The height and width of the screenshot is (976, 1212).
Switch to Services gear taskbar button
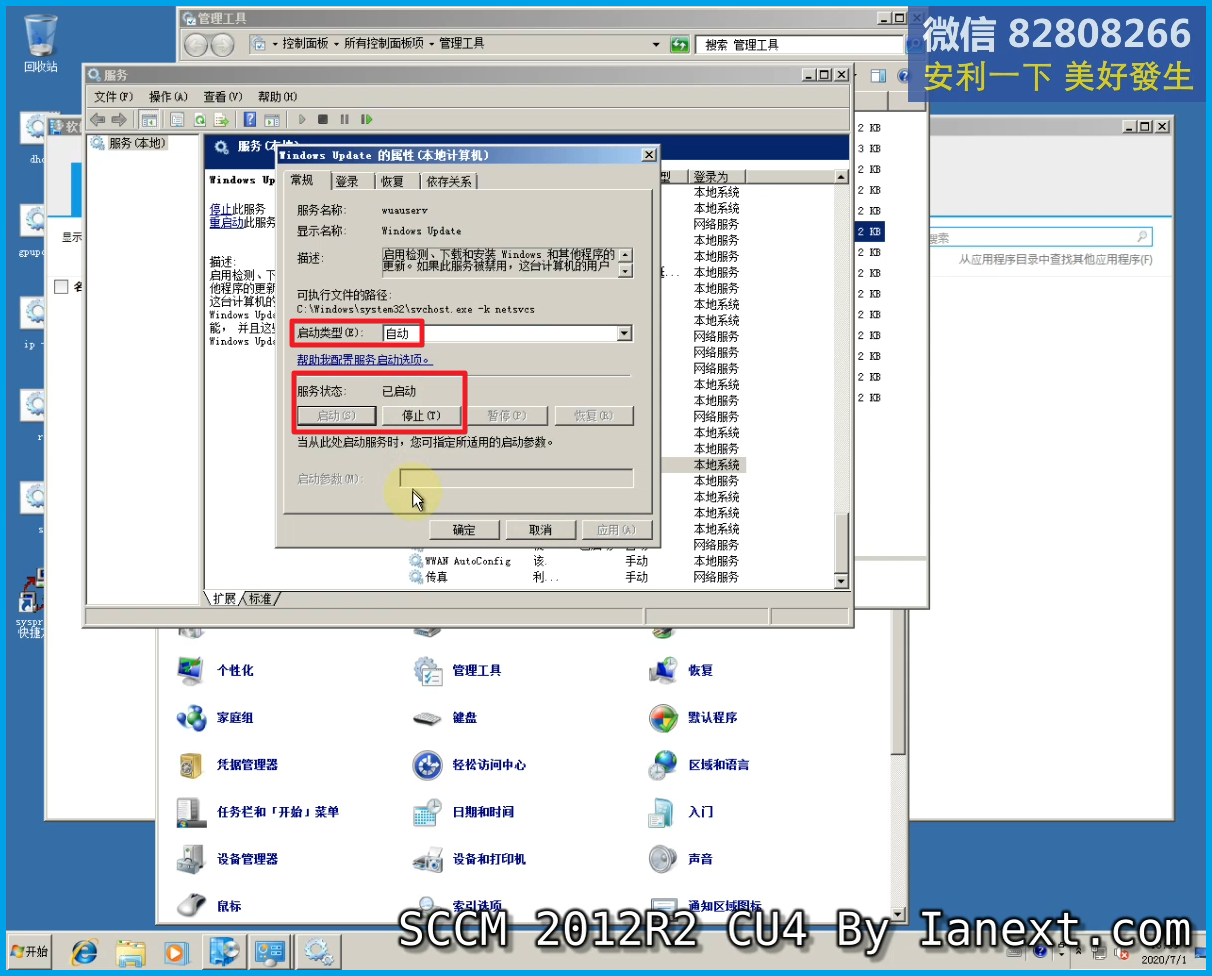320,951
